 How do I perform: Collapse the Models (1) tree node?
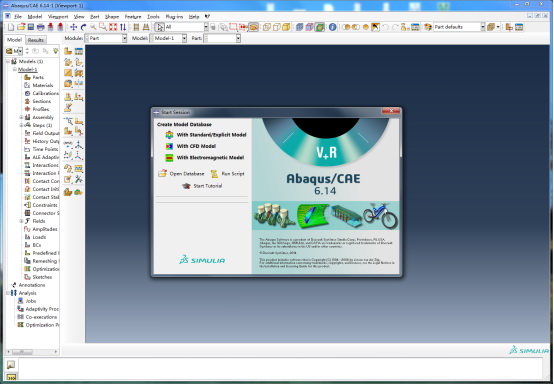pos(8,61)
